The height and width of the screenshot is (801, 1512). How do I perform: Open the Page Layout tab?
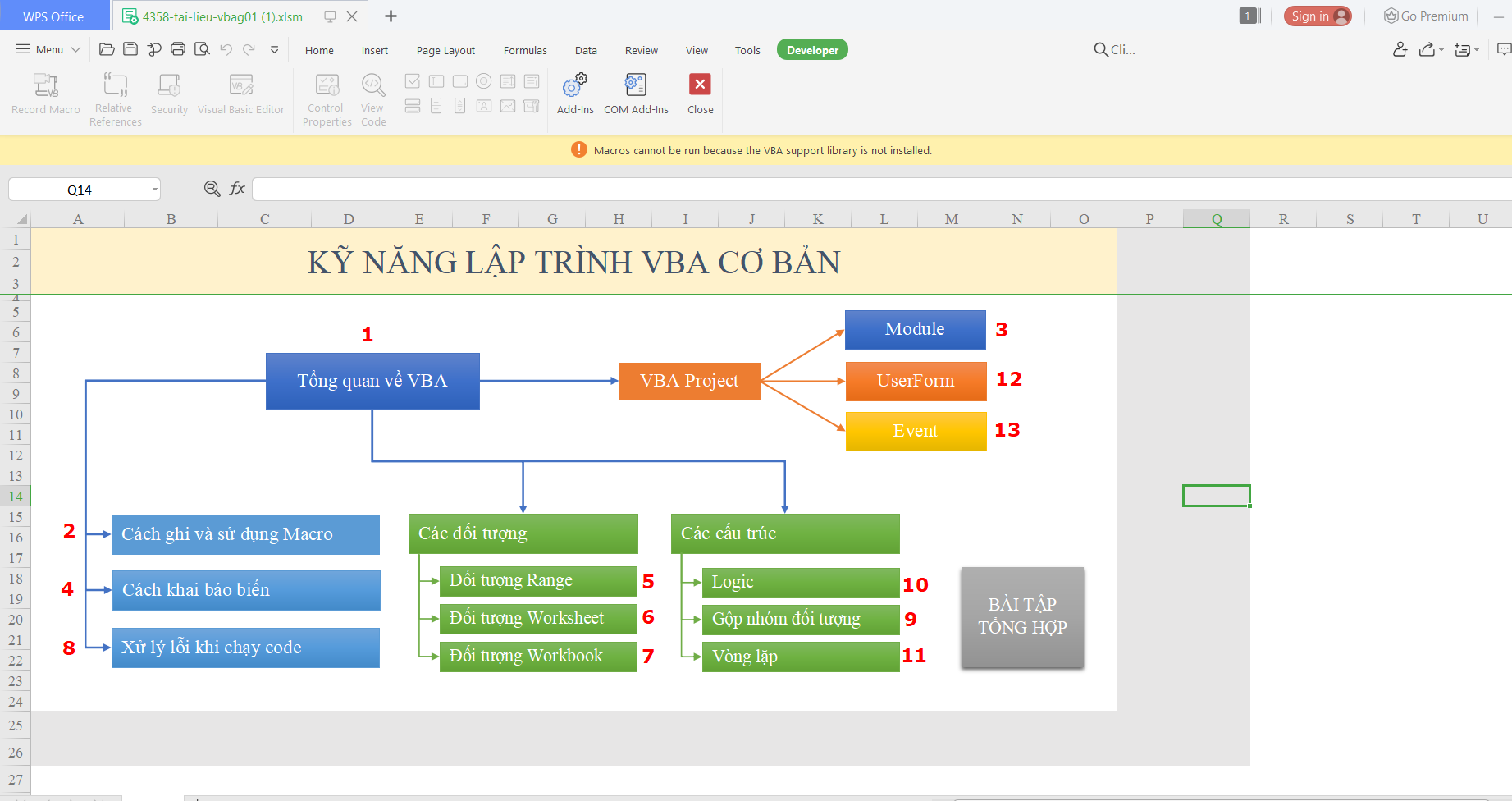click(x=445, y=50)
